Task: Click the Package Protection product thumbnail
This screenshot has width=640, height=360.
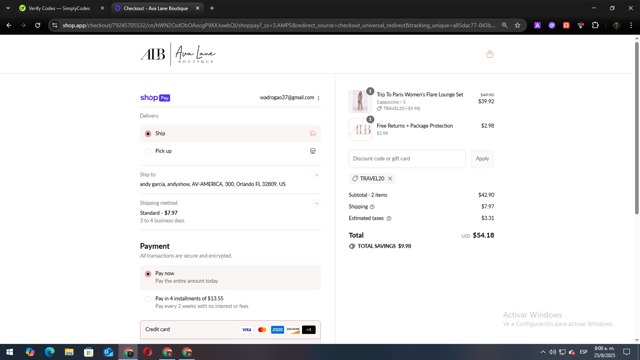Action: [360, 129]
